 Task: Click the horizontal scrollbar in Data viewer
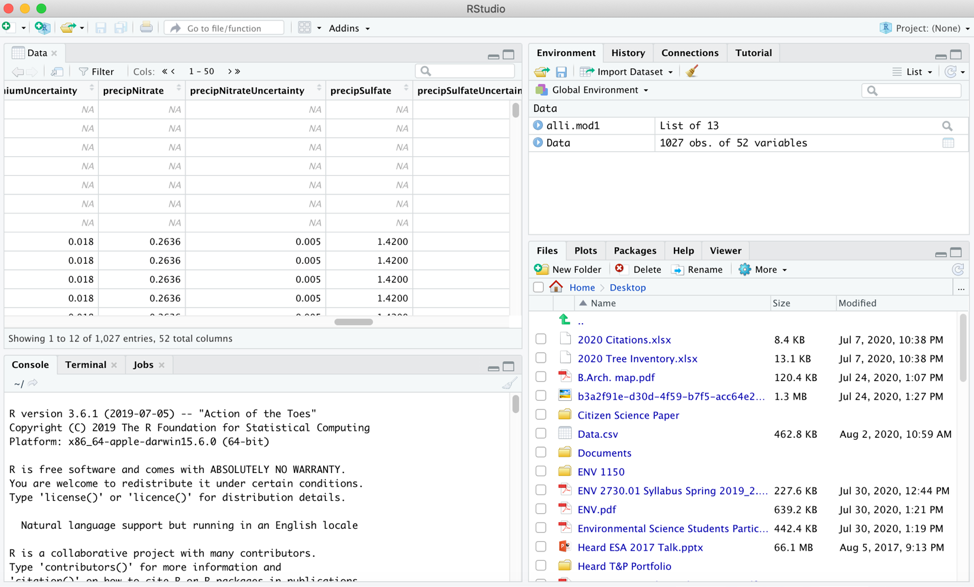coord(353,322)
